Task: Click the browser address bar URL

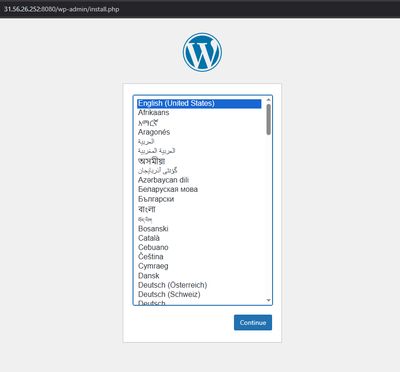Action: click(61, 9)
